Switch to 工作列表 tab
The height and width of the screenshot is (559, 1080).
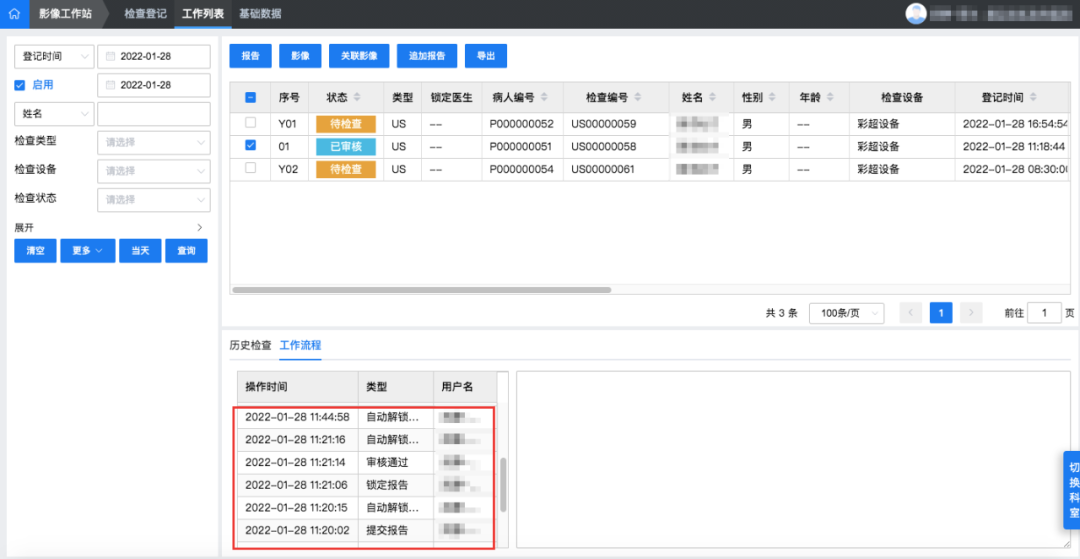(x=202, y=14)
